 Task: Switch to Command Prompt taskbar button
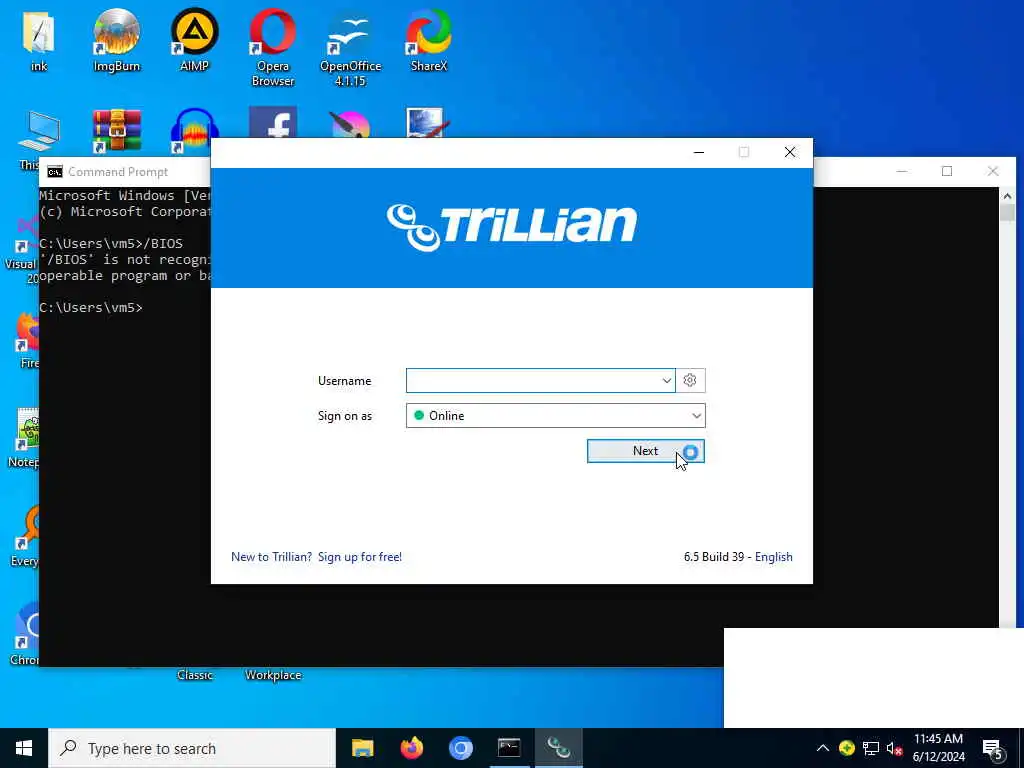509,748
